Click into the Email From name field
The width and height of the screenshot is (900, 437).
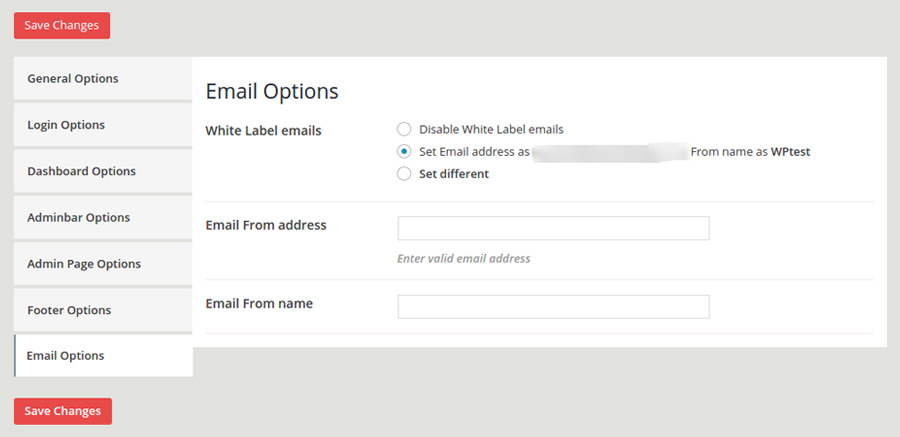(x=553, y=306)
